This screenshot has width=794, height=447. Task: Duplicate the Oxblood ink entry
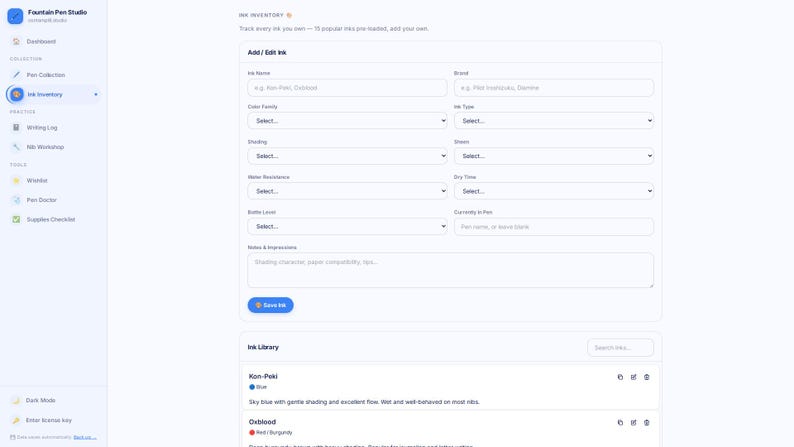[x=620, y=423]
